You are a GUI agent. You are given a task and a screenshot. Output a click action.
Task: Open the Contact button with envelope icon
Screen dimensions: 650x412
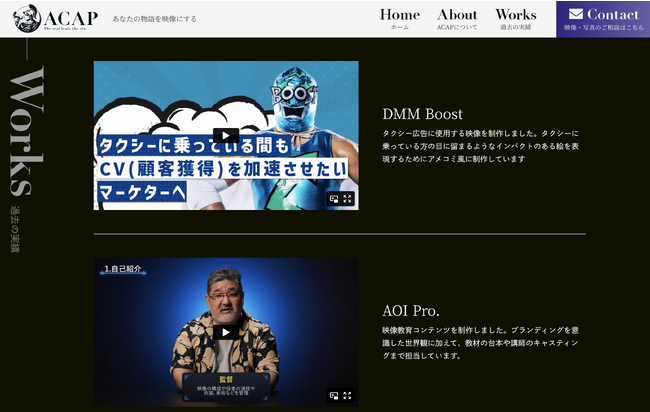coord(603,19)
